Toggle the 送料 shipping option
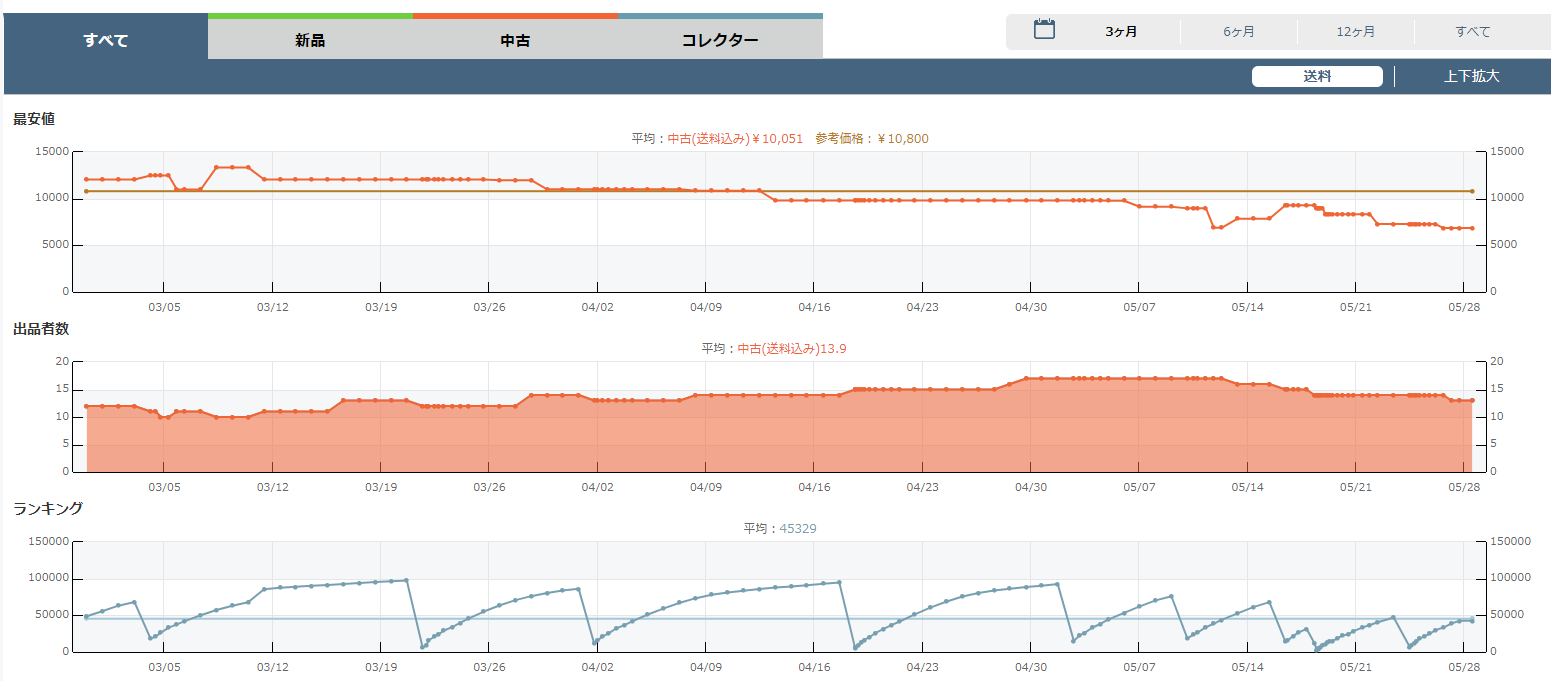Viewport: 1551px width, 681px height. (1317, 77)
